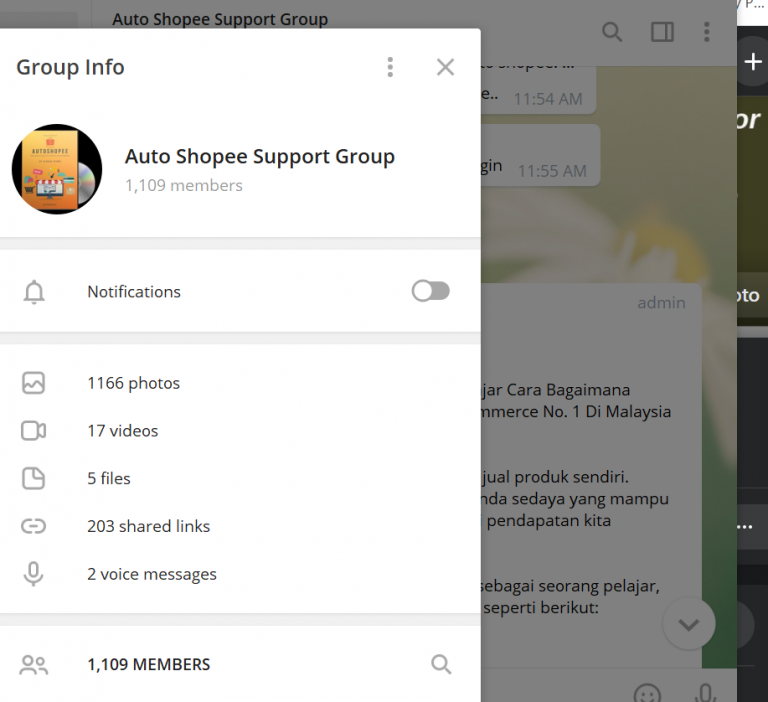Open the 17 videos list

[x=240, y=431]
